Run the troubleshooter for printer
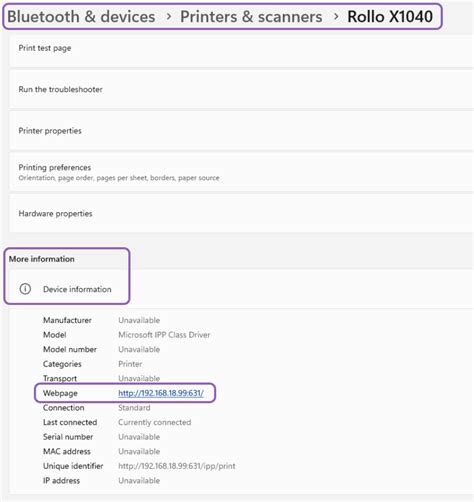This screenshot has width=474, height=502. click(x=241, y=89)
